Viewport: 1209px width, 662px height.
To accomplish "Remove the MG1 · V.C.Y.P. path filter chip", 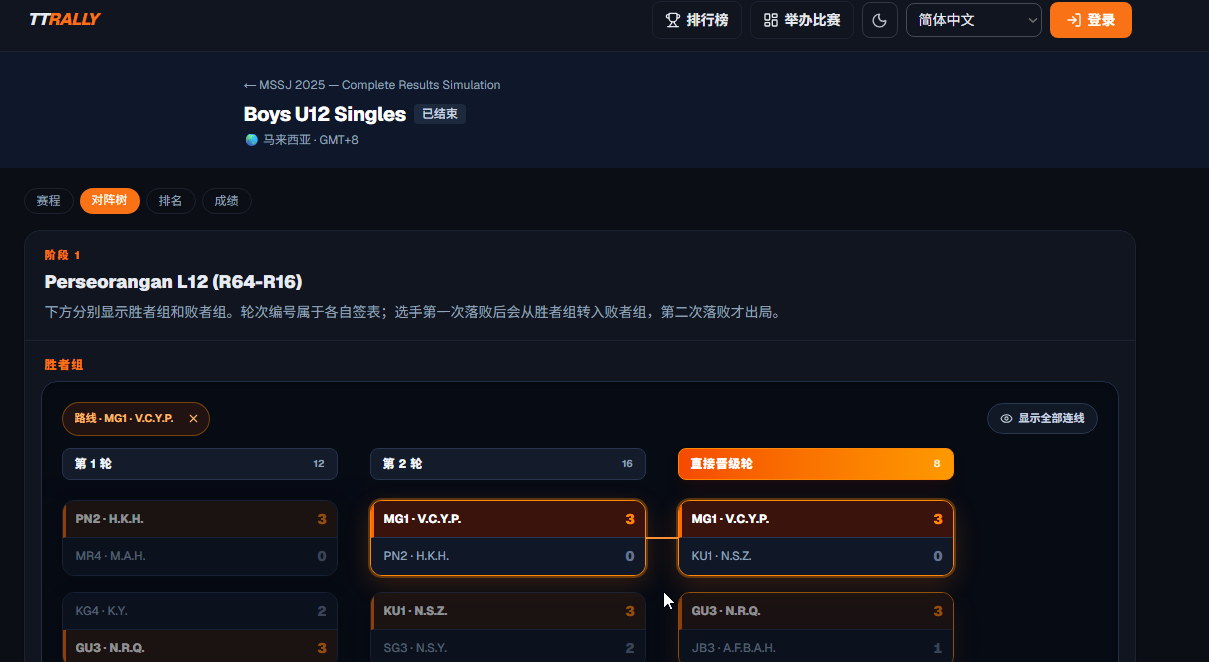I will [x=194, y=419].
